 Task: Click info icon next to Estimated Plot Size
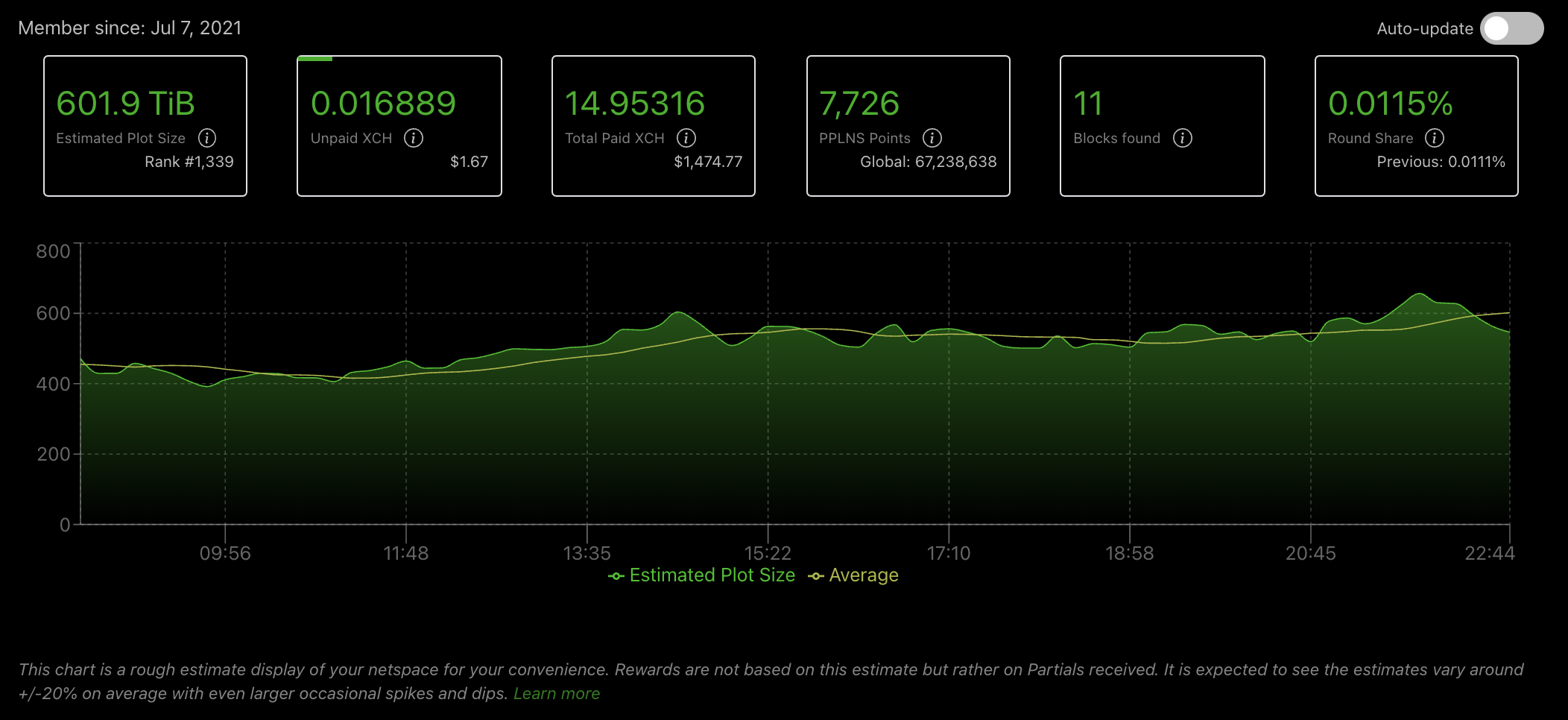click(207, 138)
